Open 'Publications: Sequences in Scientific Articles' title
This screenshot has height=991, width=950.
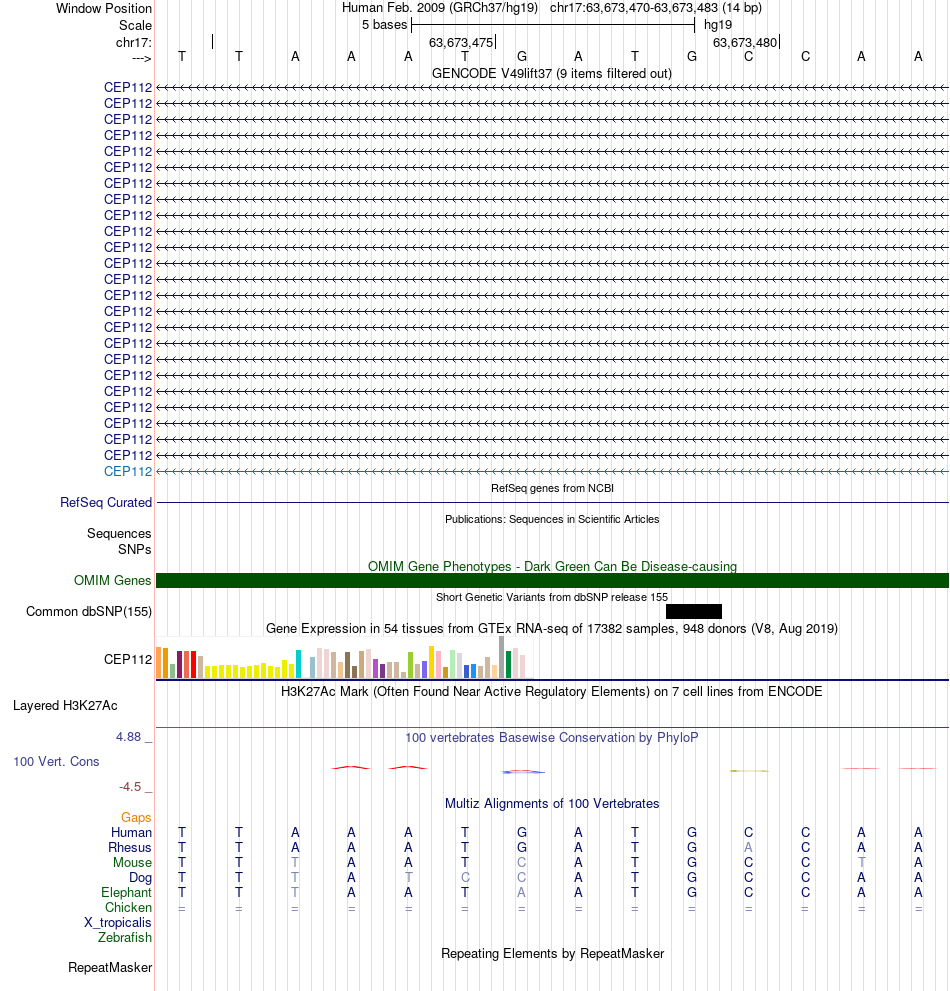click(552, 519)
